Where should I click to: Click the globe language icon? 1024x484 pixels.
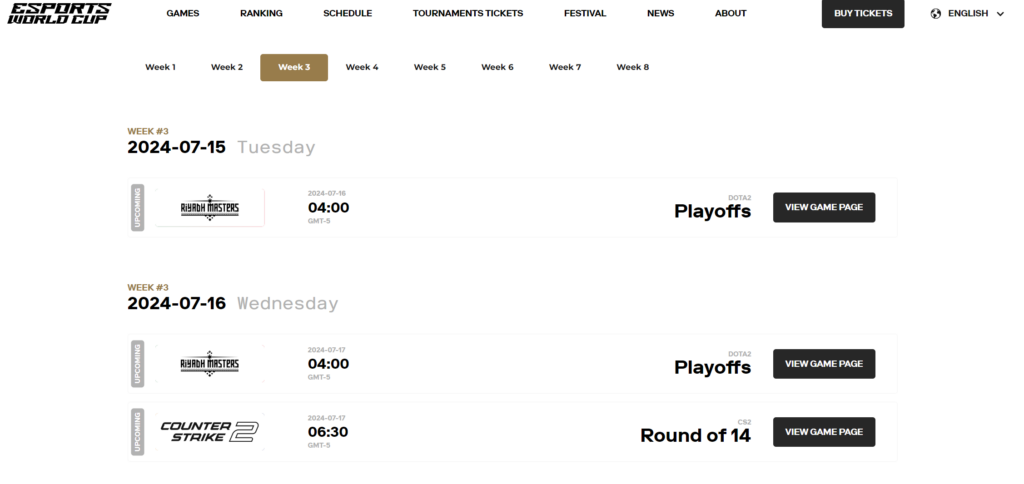click(x=936, y=14)
